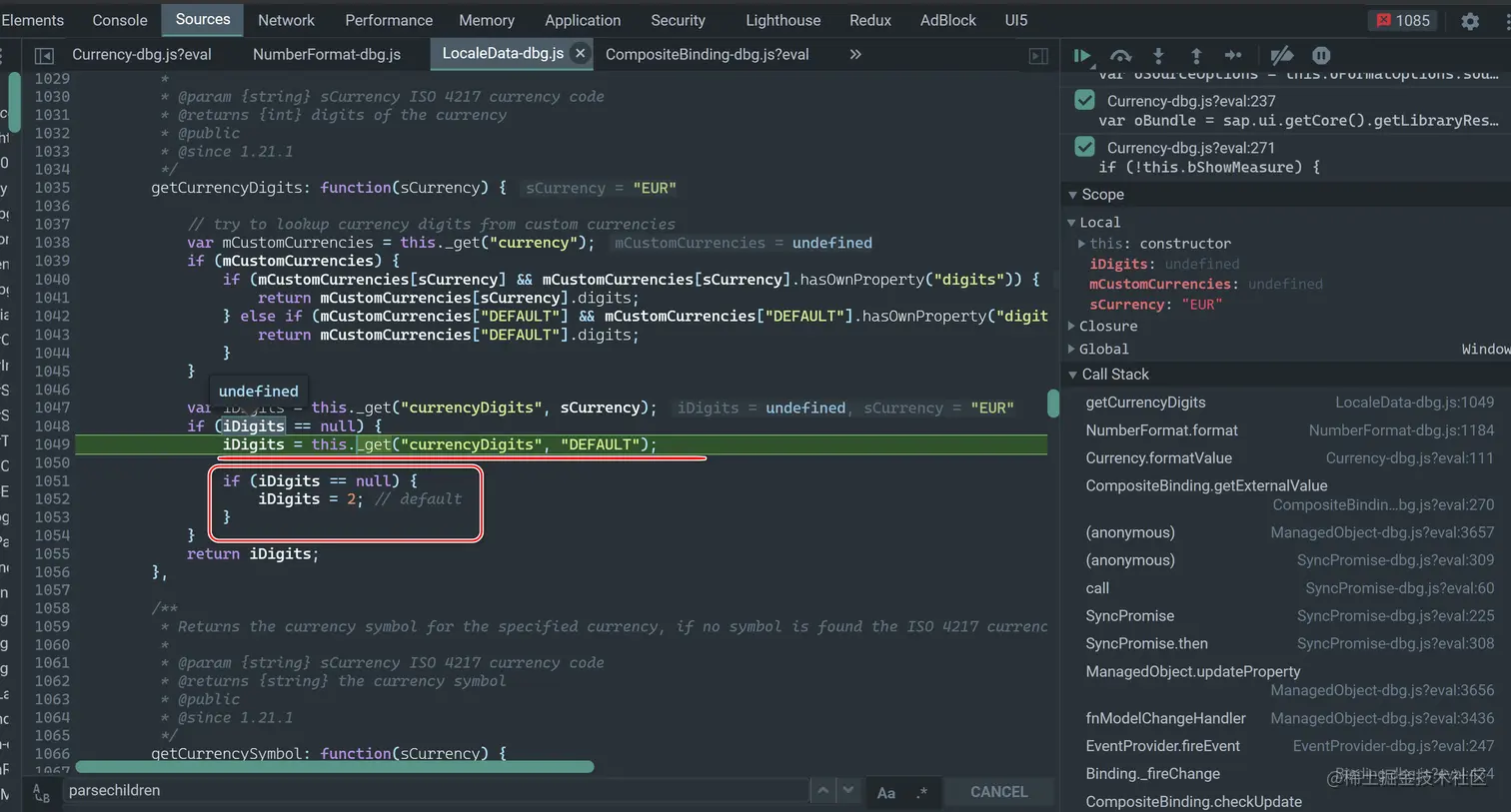Toggle the debugger sidebar pane icon
1511x812 pixels.
pos(1038,56)
